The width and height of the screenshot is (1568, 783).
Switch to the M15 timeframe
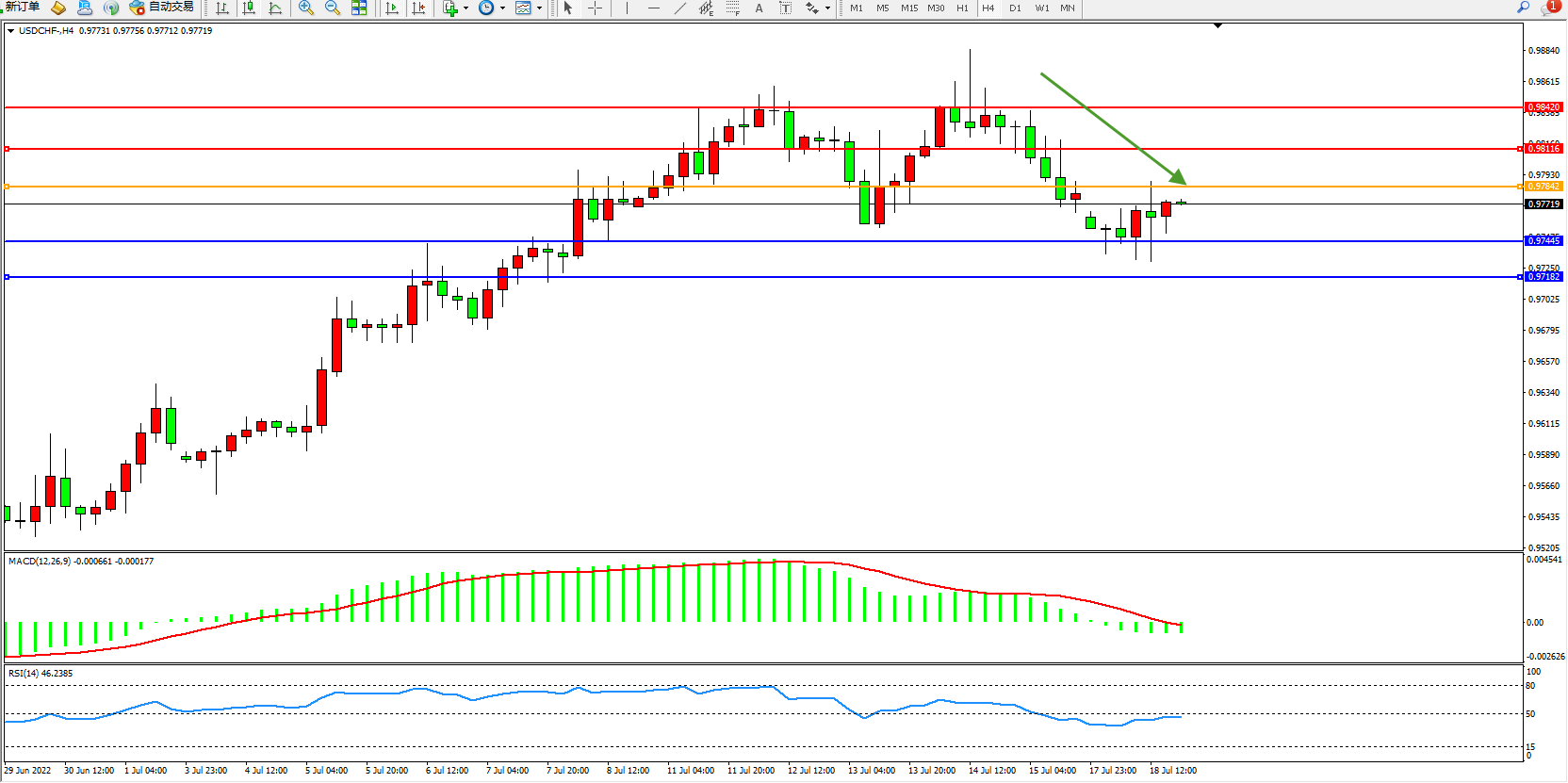coord(908,8)
